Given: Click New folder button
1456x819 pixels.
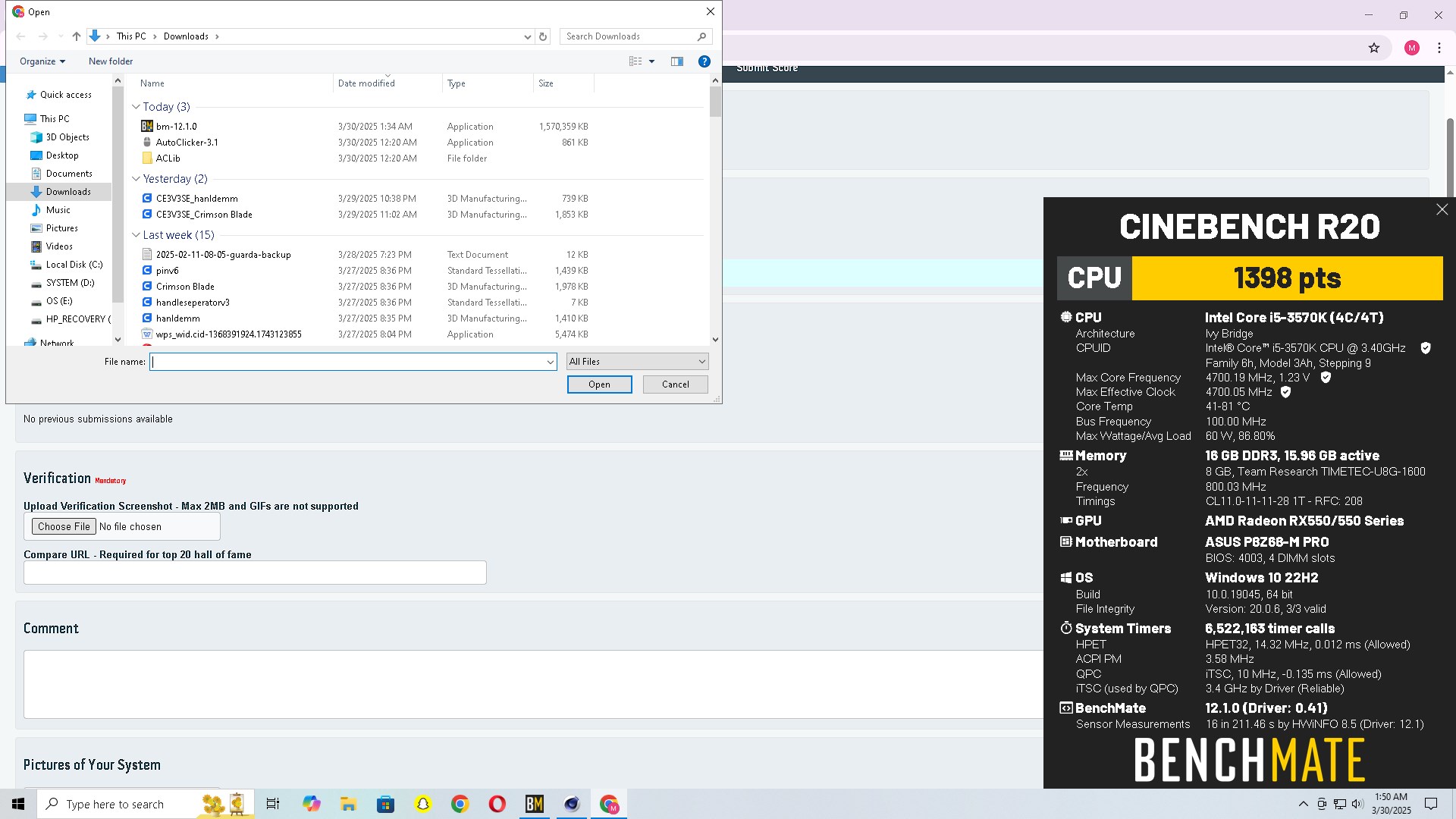Looking at the screenshot, I should (x=111, y=61).
